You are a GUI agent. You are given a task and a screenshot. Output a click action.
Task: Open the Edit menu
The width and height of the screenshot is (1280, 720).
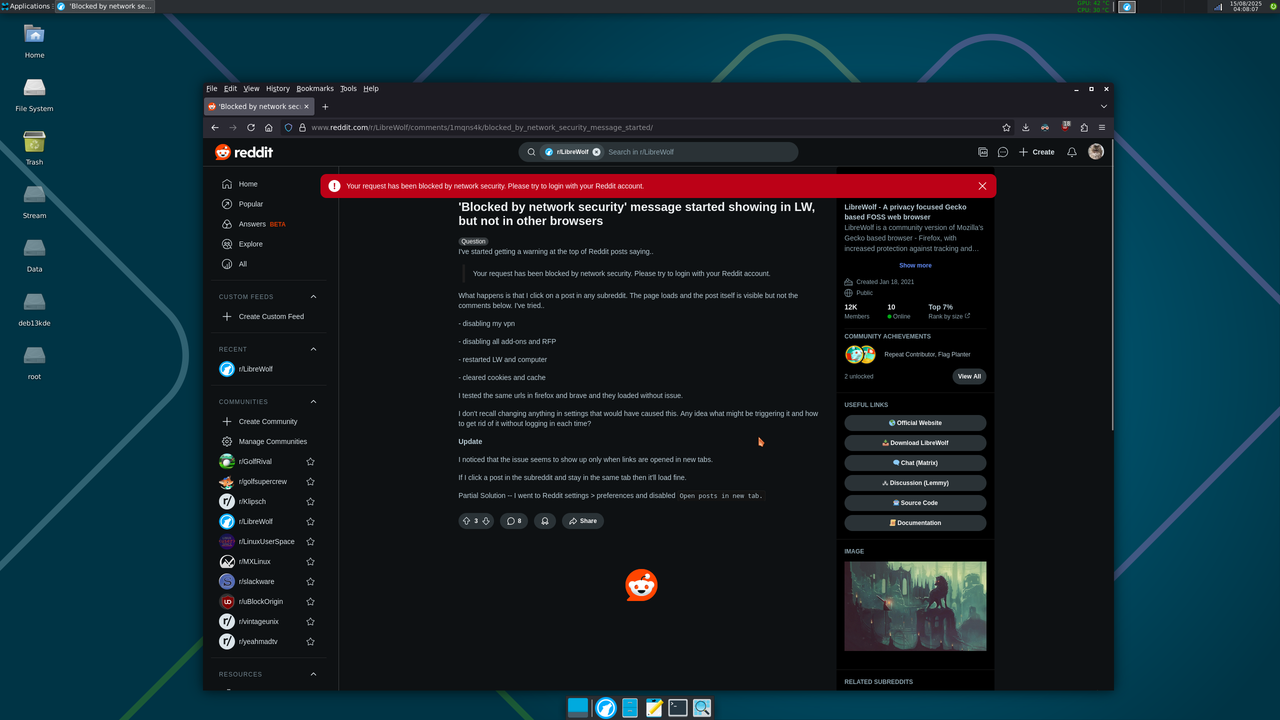pos(230,88)
